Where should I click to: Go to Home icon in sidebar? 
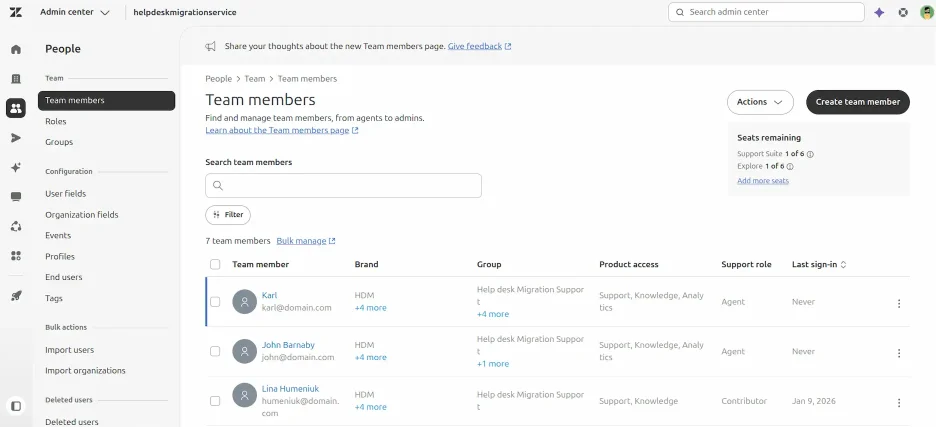16,50
